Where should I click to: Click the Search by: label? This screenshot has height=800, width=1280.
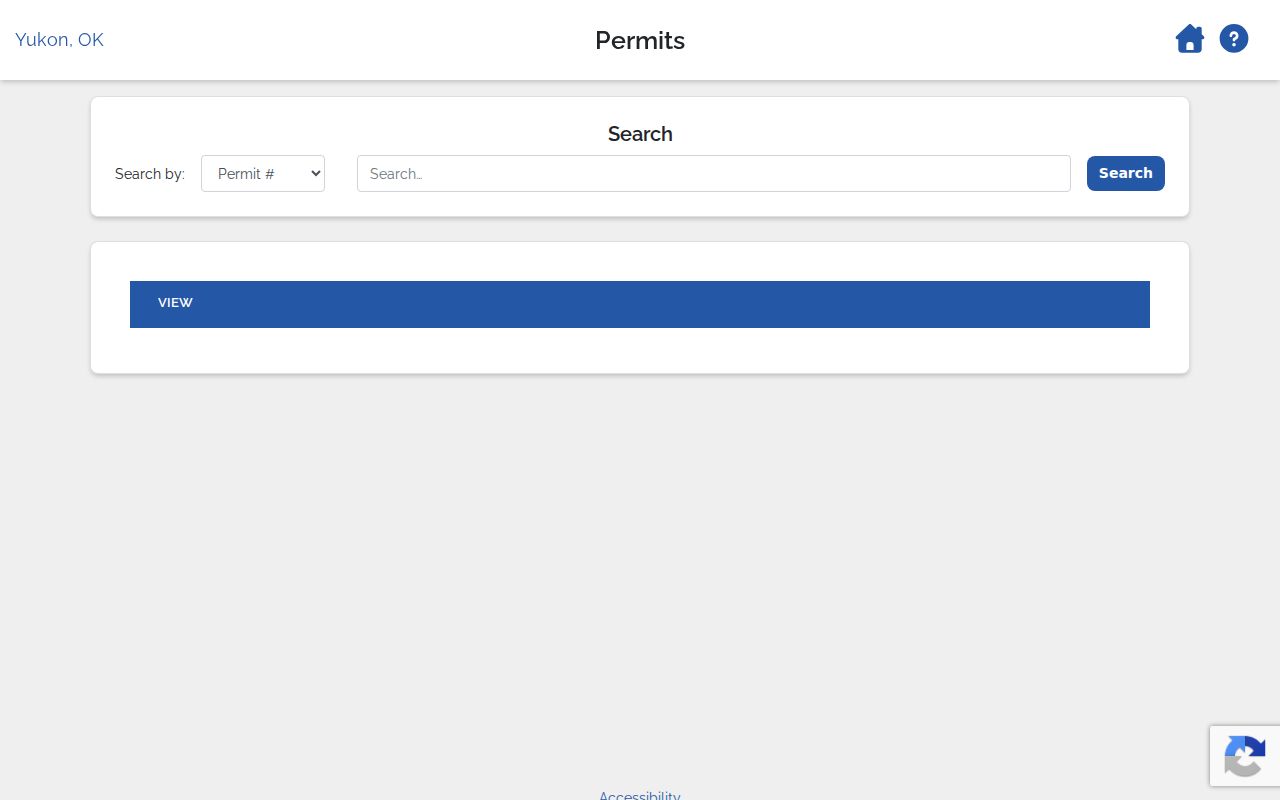(150, 174)
